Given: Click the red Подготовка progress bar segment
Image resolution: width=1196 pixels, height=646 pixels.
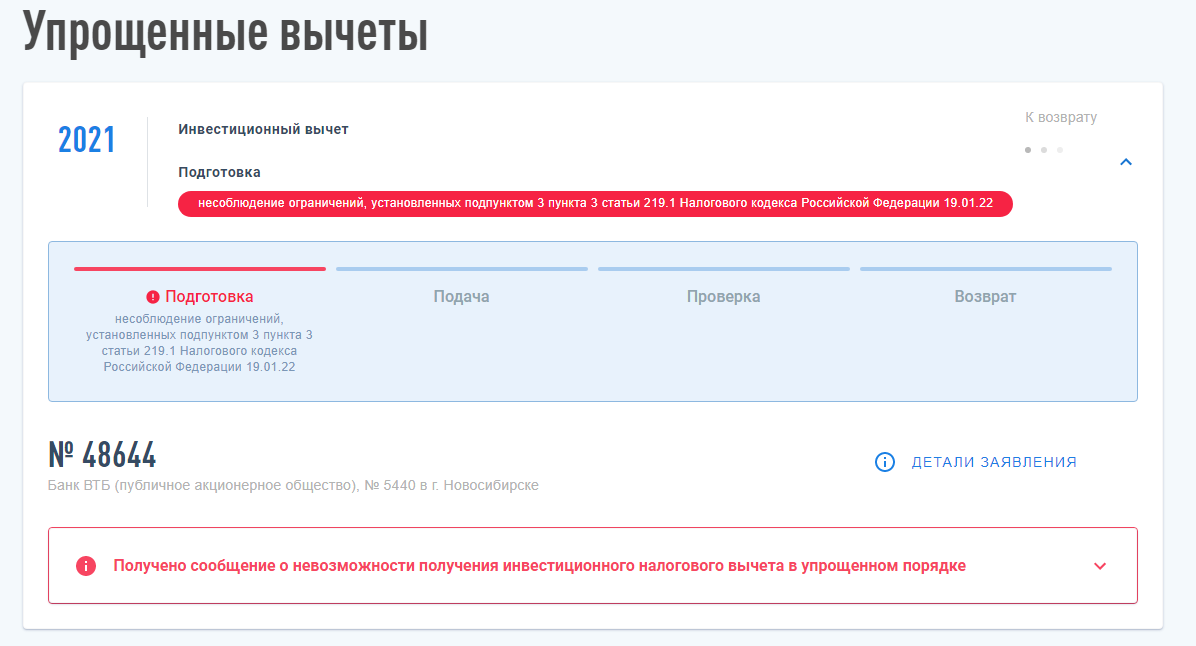Looking at the screenshot, I should (x=200, y=269).
